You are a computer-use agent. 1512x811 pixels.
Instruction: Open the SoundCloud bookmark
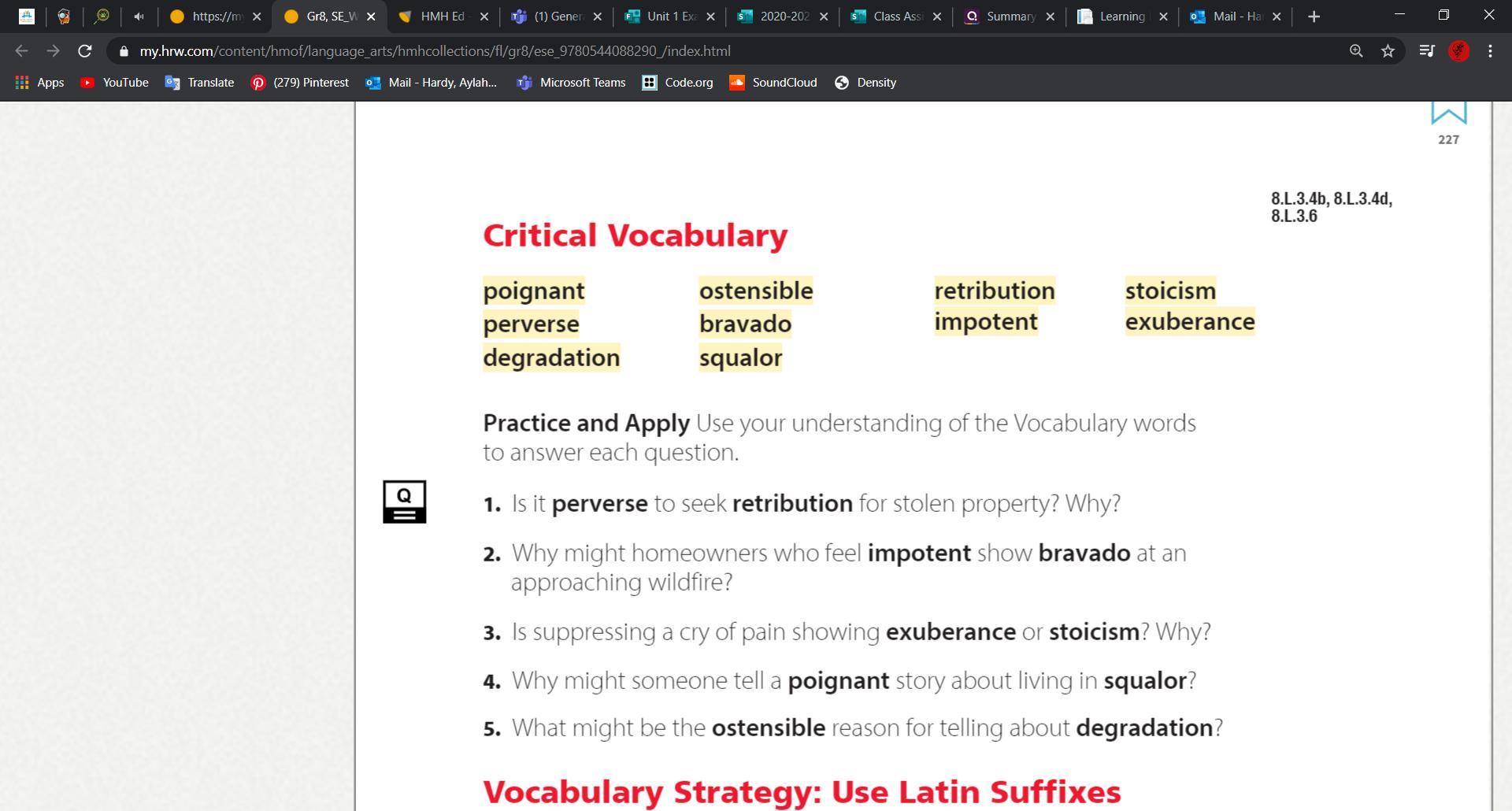[773, 83]
